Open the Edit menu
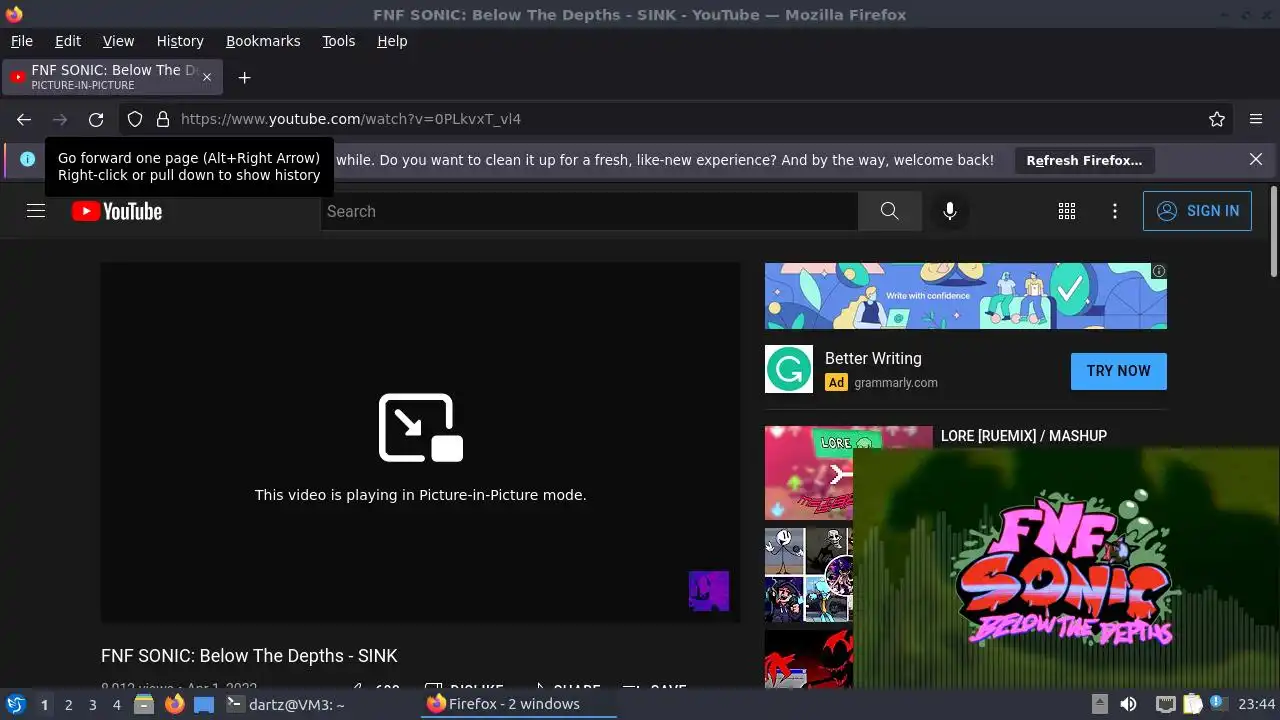Viewport: 1280px width, 720px height. 68,41
